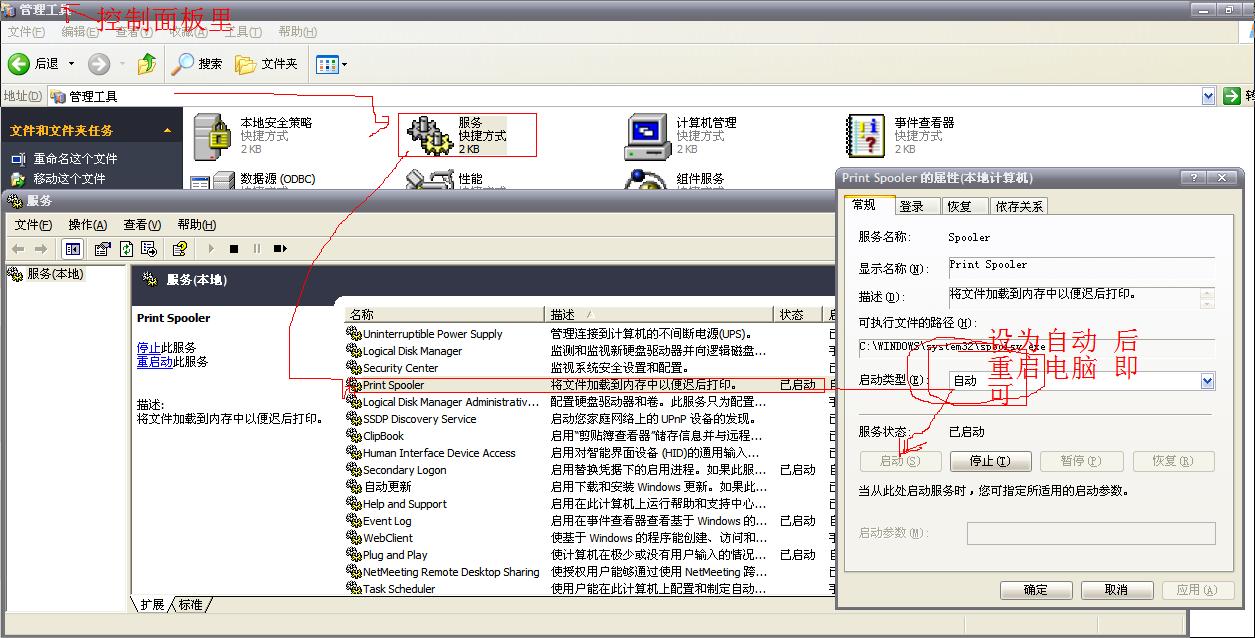This screenshot has width=1255, height=638.
Task: Click the ? help button in properties title bar
Action: 1194,177
